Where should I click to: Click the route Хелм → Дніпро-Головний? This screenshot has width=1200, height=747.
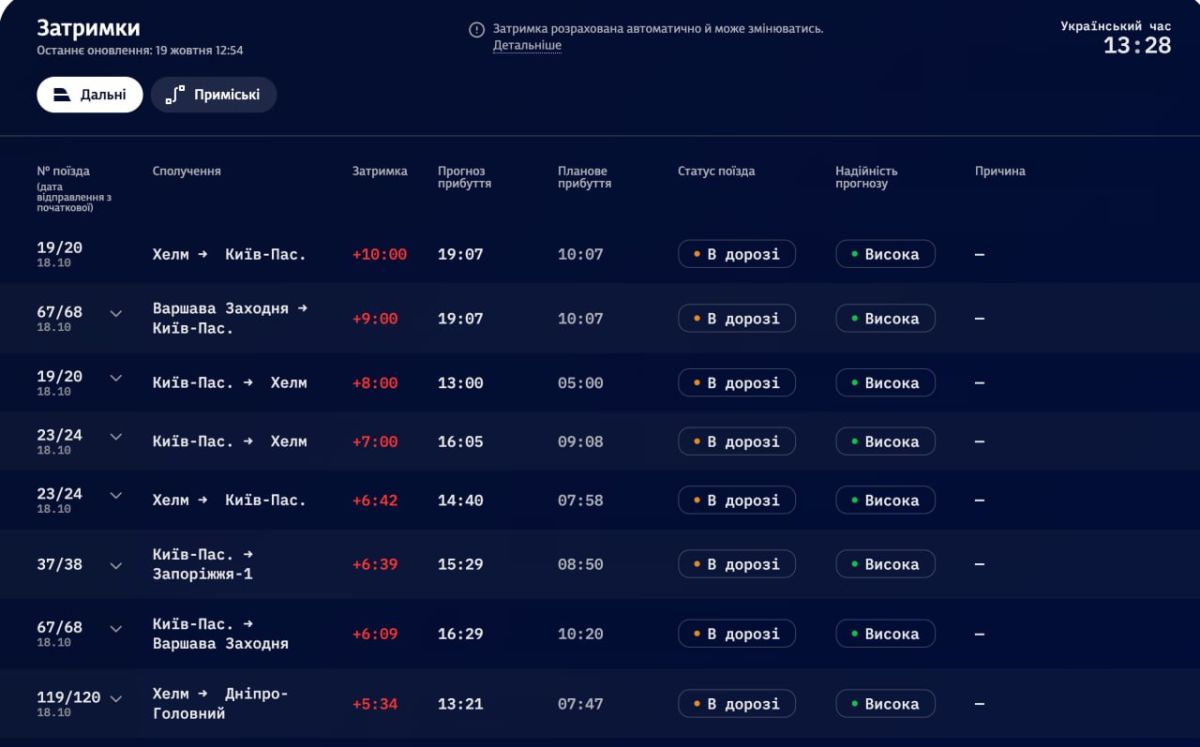(x=220, y=704)
